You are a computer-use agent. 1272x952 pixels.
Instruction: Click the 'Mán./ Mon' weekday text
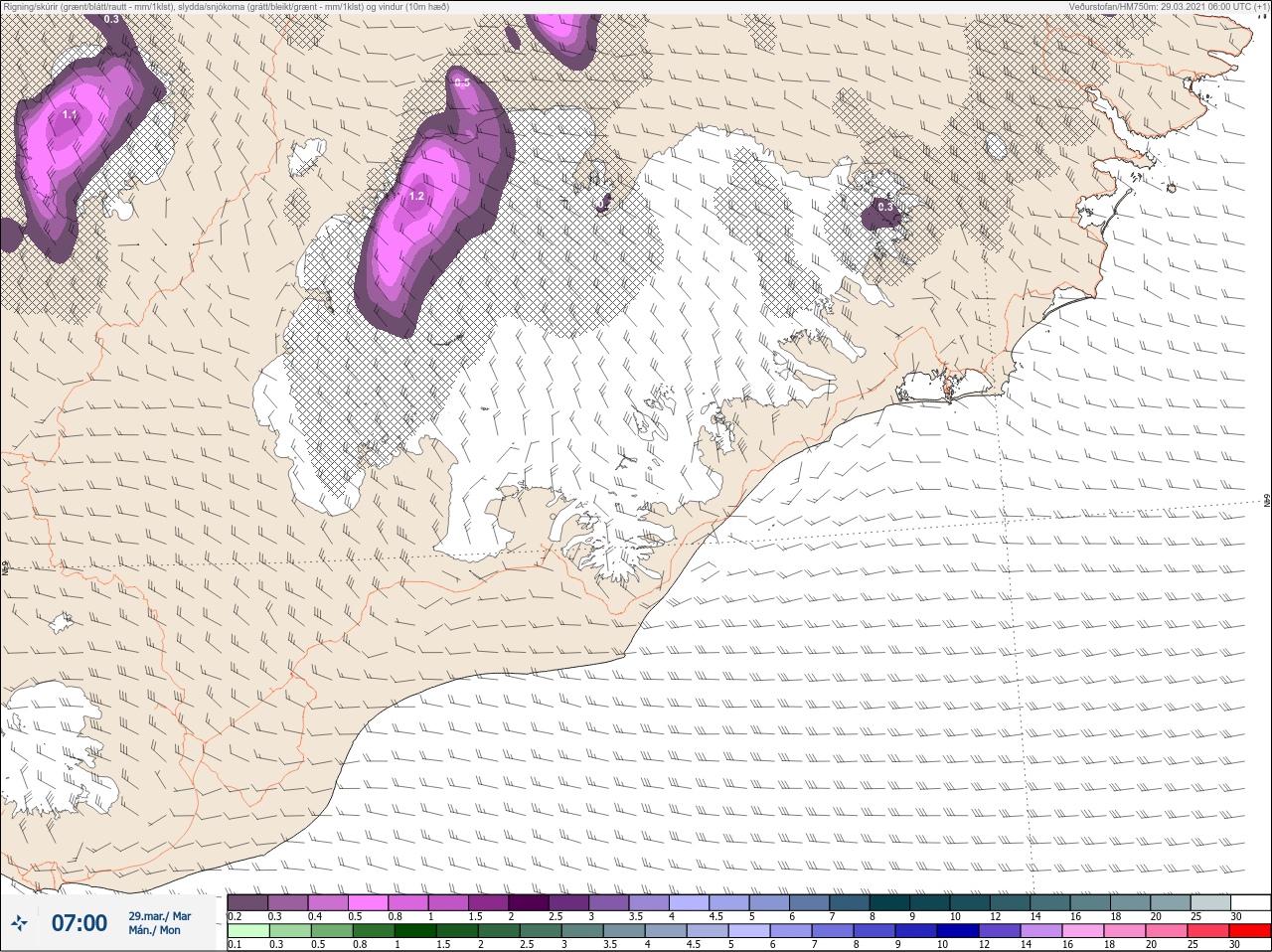[154, 930]
